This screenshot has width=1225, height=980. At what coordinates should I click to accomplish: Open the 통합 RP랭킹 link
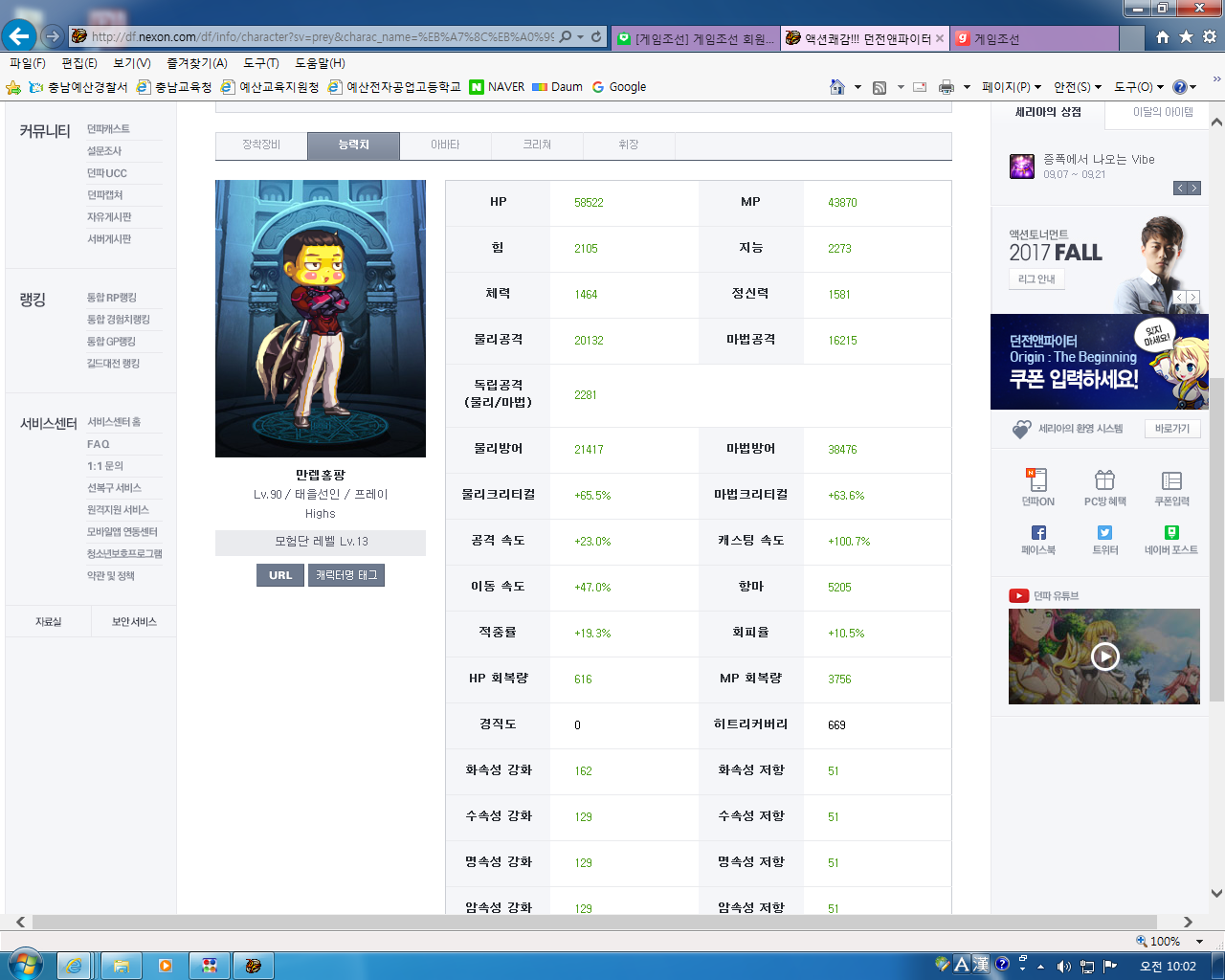click(x=112, y=298)
